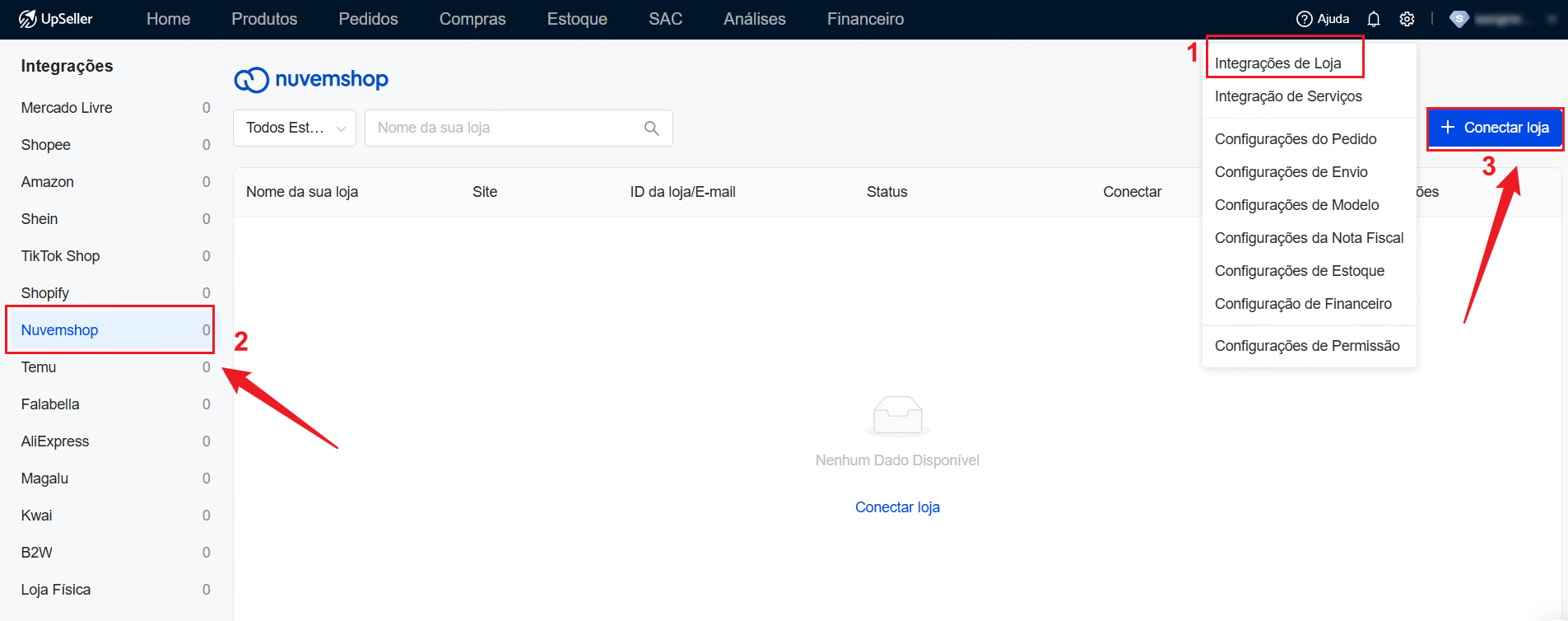This screenshot has width=1568, height=621.
Task: Open the settings gear menu
Action: 1407,19
